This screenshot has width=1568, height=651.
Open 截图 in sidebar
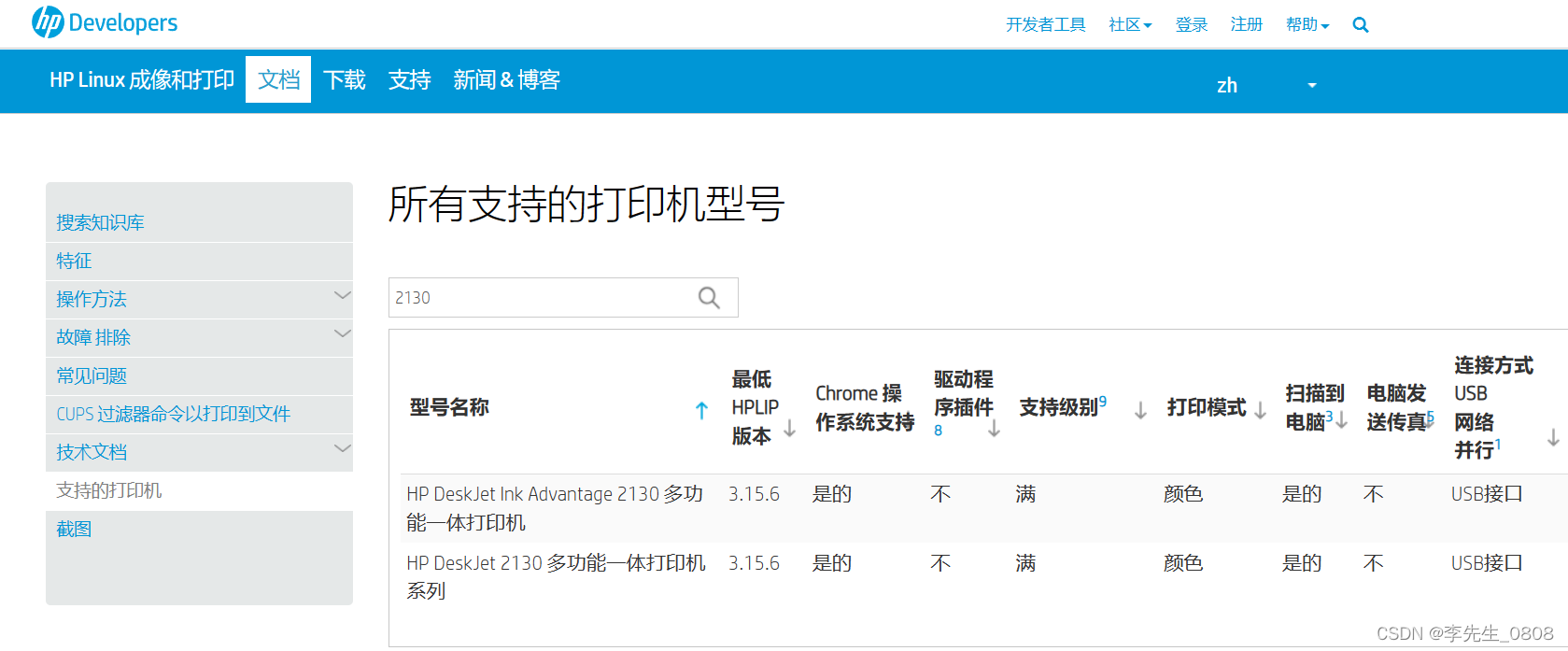pyautogui.click(x=74, y=529)
